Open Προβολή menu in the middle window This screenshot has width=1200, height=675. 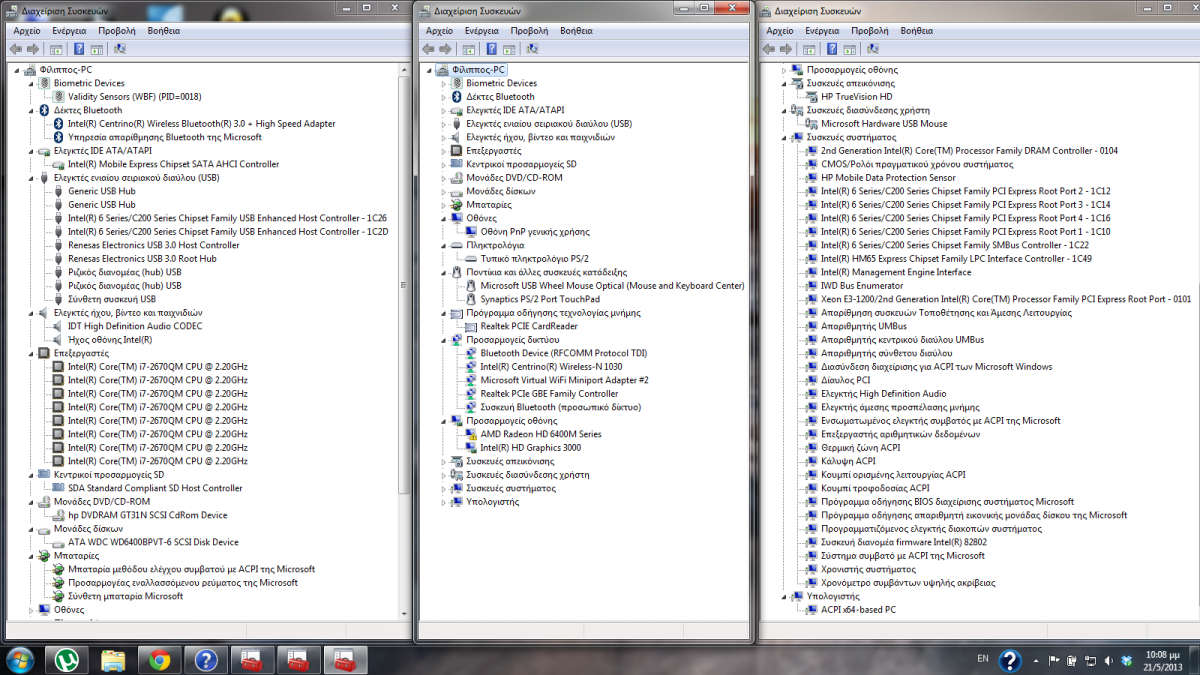point(529,31)
